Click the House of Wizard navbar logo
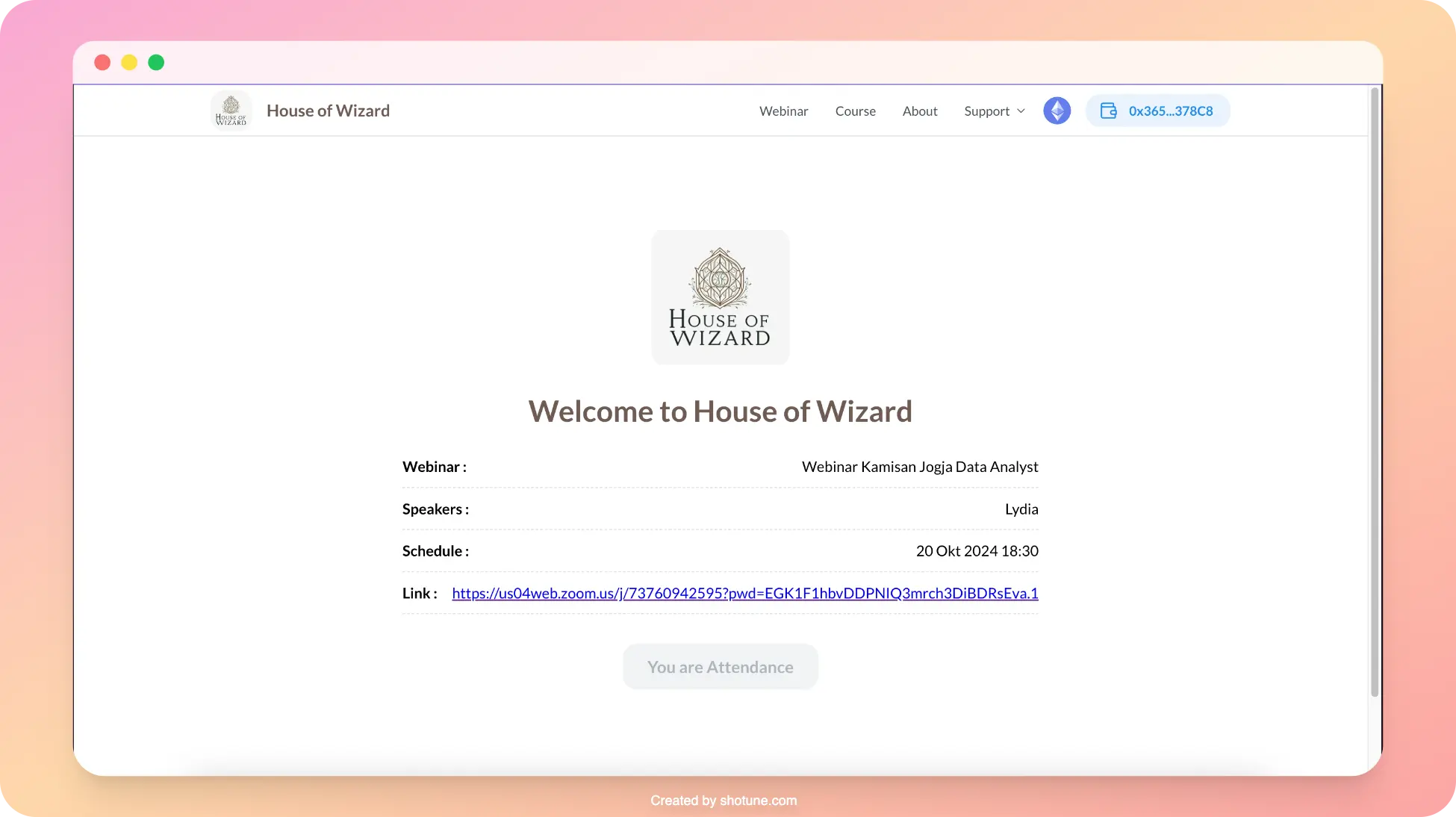The image size is (1456, 817). (231, 111)
